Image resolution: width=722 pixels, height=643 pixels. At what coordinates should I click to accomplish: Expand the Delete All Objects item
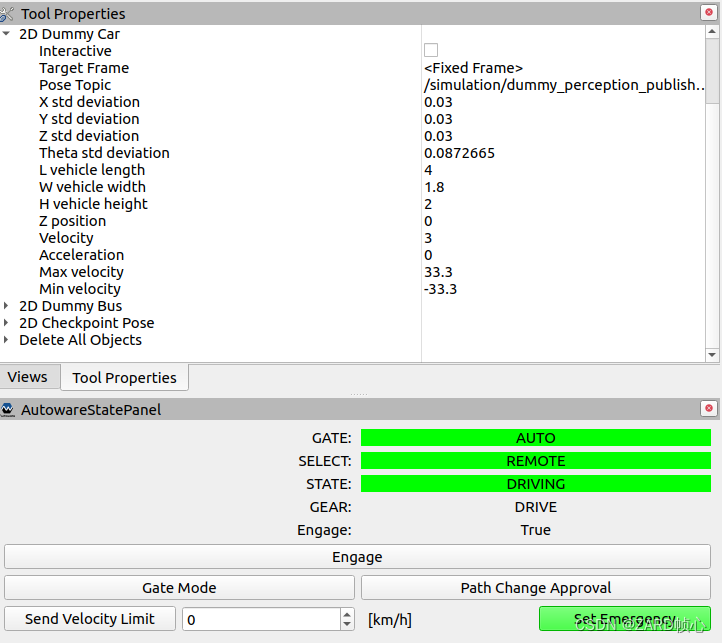click(6, 339)
